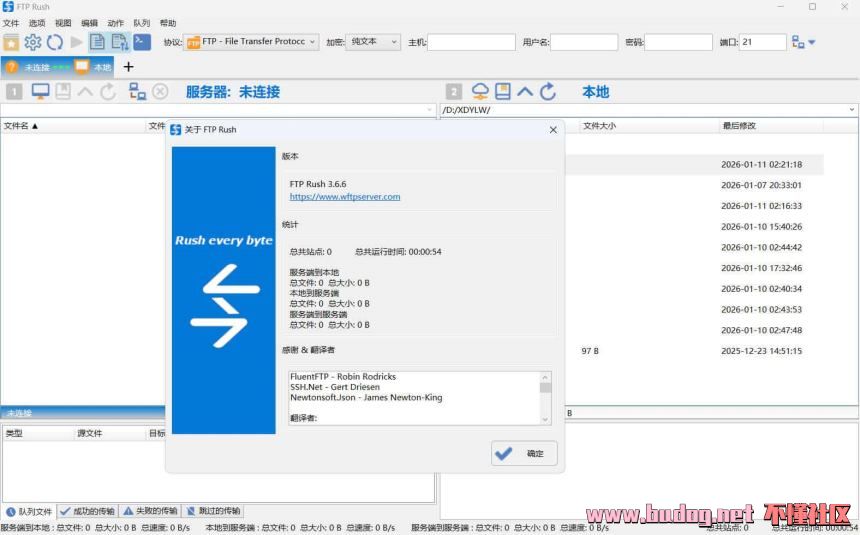
Task: Click the credits list scrollbar up arrow
Action: click(545, 377)
